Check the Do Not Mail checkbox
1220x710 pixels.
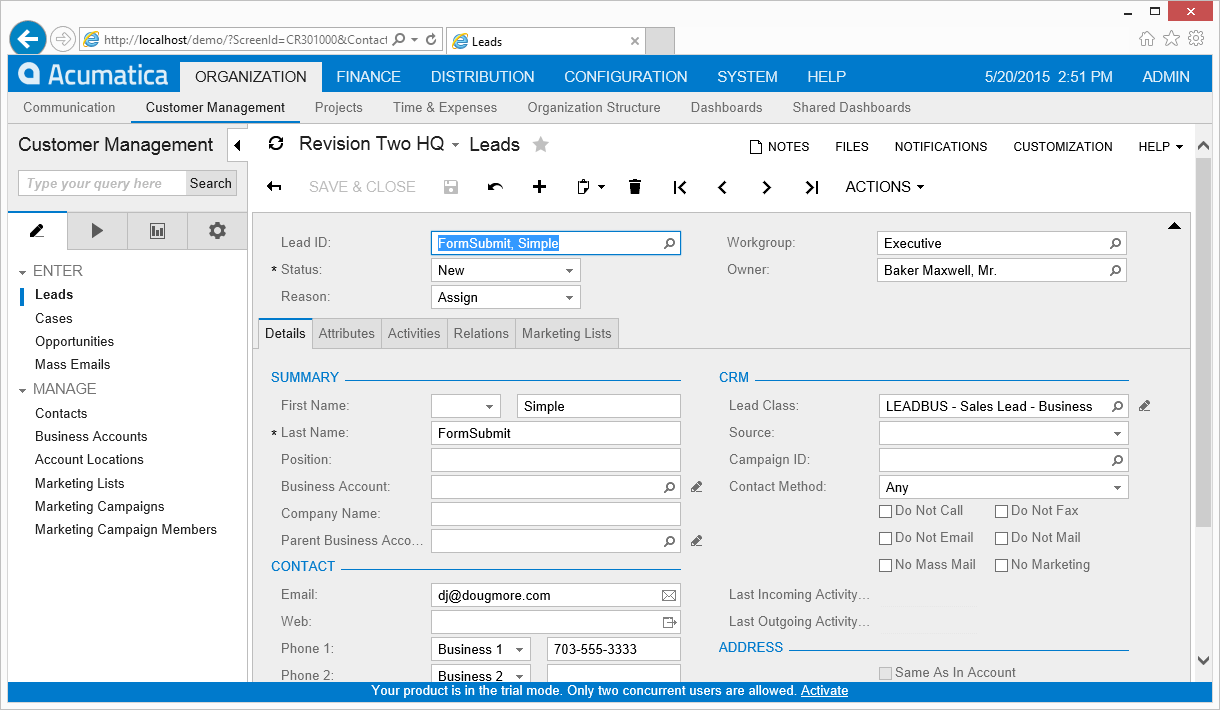1001,538
